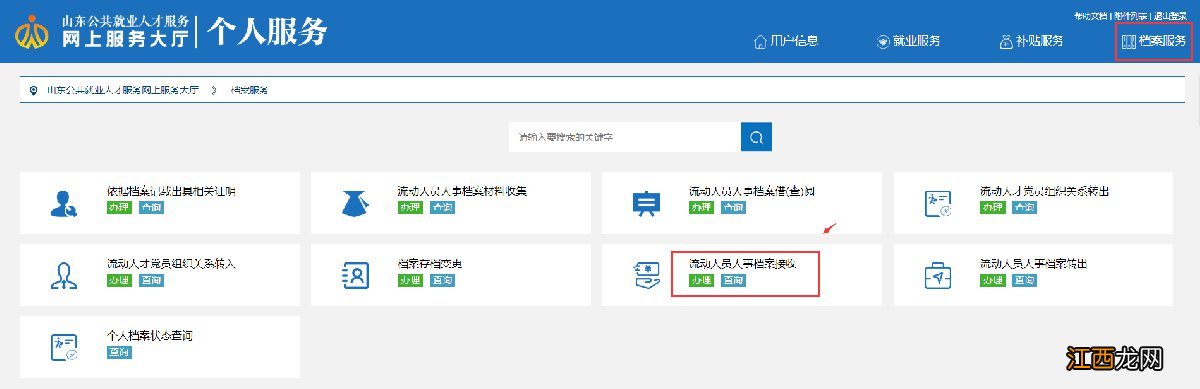Image resolution: width=1200 pixels, height=389 pixels.
Task: Click the 流动人才党员组织关系转入 title text
Action: [171, 263]
